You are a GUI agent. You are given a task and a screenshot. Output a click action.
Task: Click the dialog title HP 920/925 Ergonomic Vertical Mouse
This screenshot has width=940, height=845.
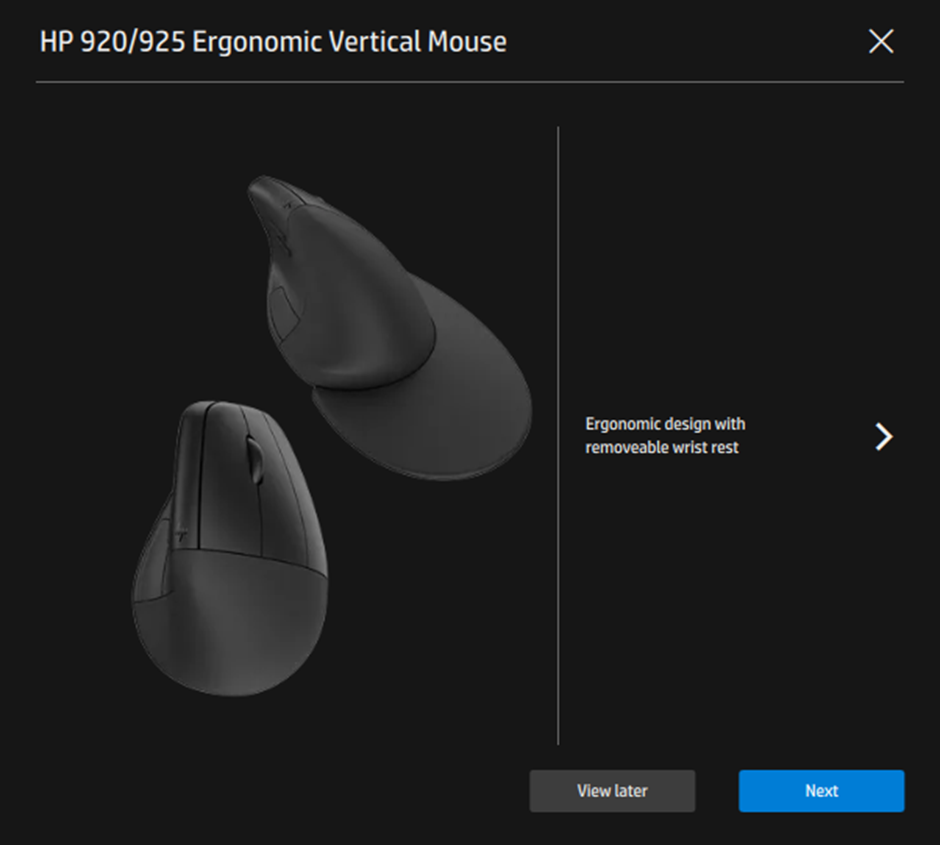[x=273, y=42]
